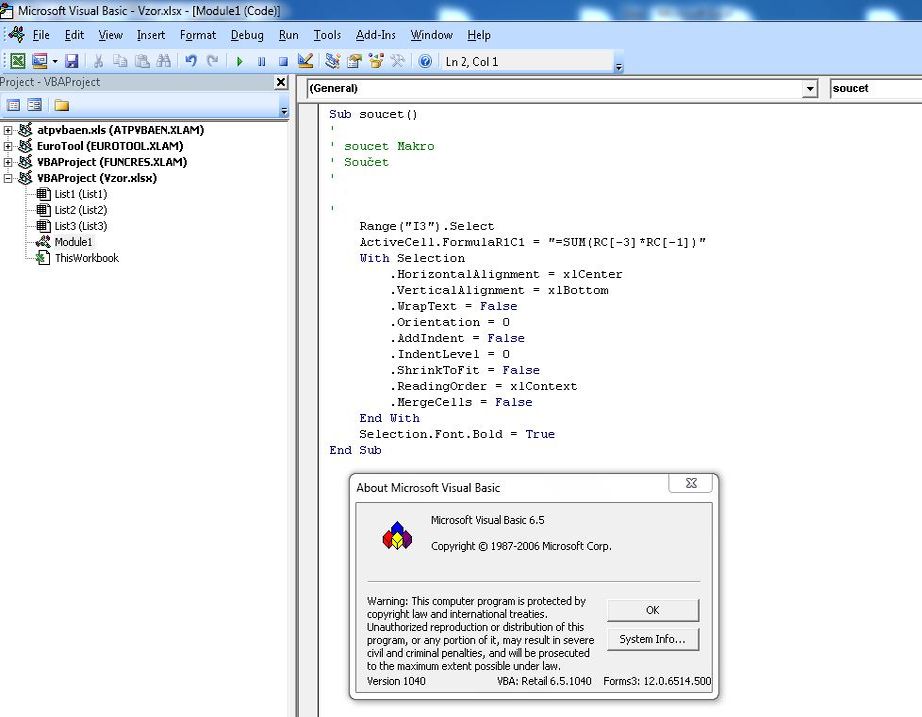This screenshot has height=717, width=922.
Task: Click the Reset (stop) toolbar icon
Action: [x=283, y=61]
